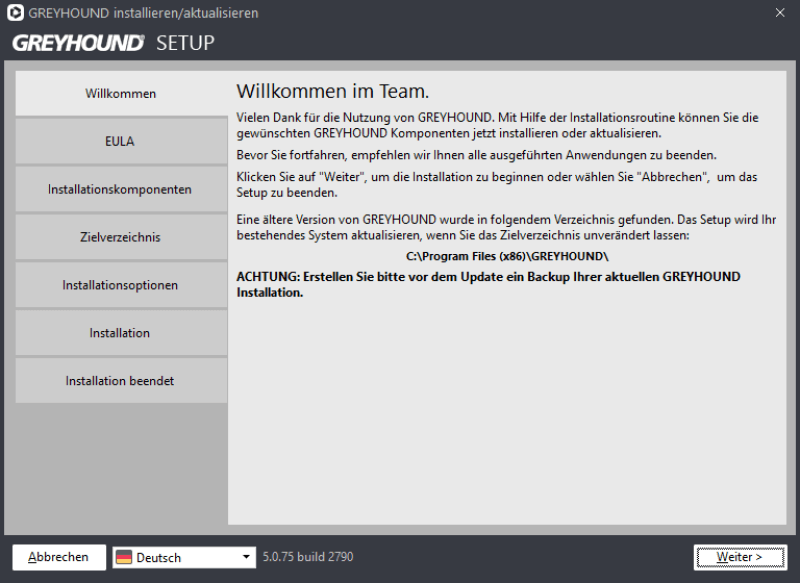Click the GREYHOUND app icon in title bar
The width and height of the screenshot is (800, 583).
pos(15,13)
